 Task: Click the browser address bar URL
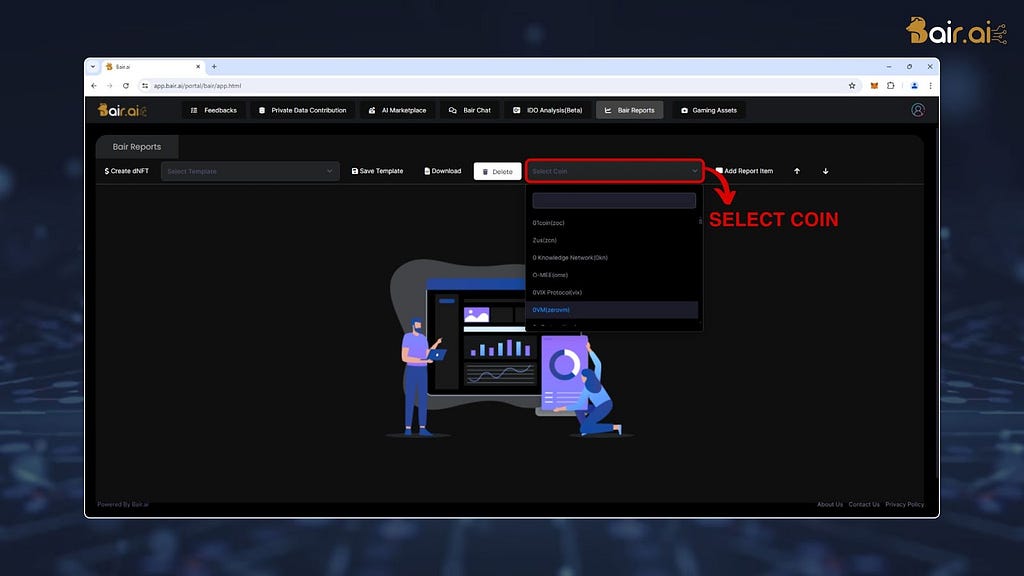tap(197, 86)
